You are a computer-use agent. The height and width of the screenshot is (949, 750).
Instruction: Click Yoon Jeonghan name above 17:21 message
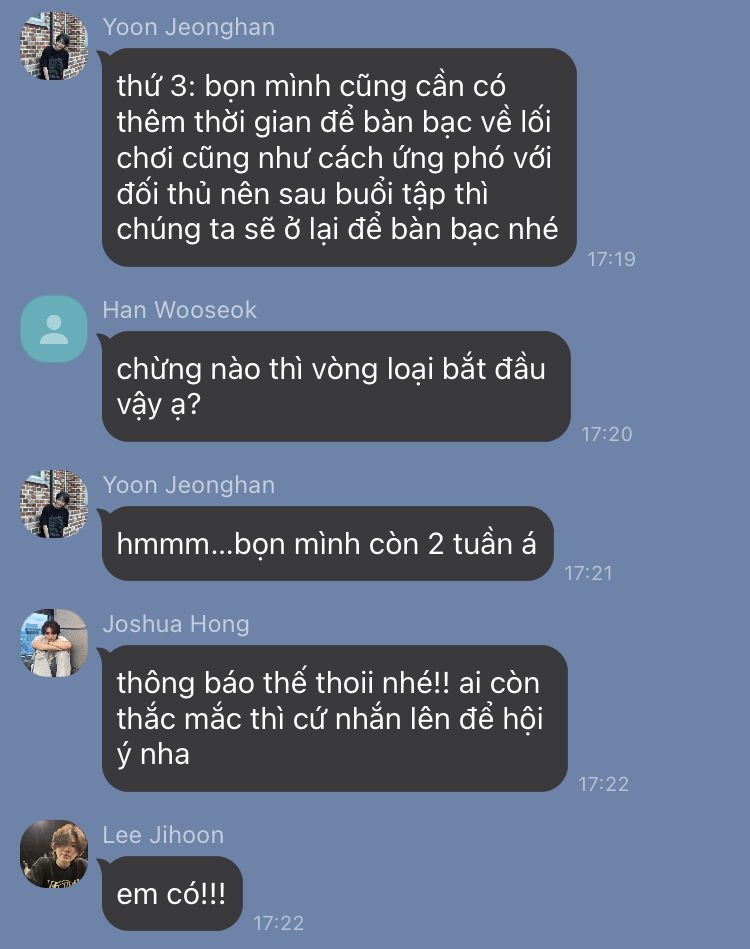[189, 485]
